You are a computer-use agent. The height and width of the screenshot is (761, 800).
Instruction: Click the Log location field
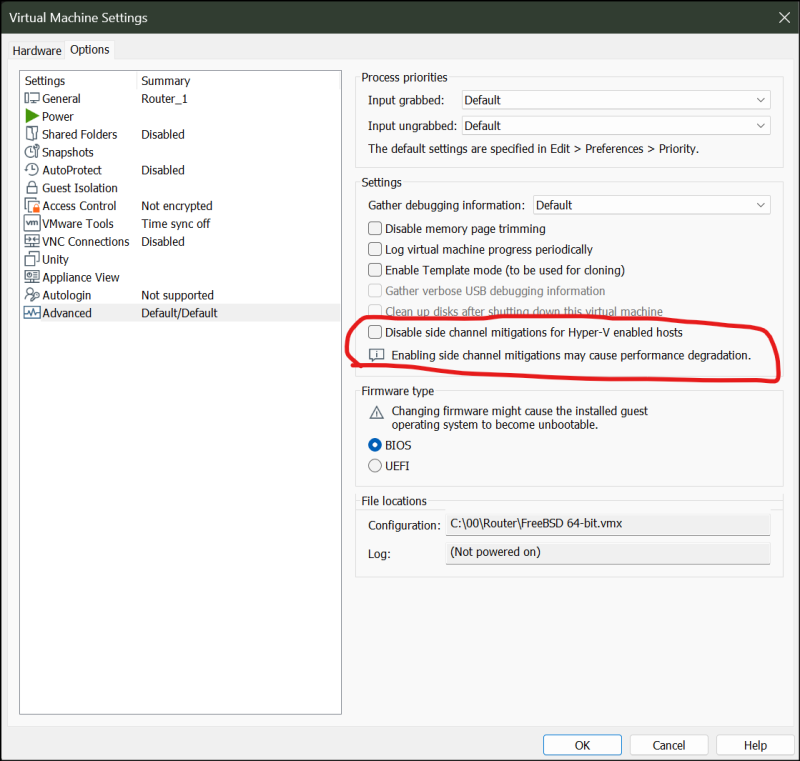(608, 552)
